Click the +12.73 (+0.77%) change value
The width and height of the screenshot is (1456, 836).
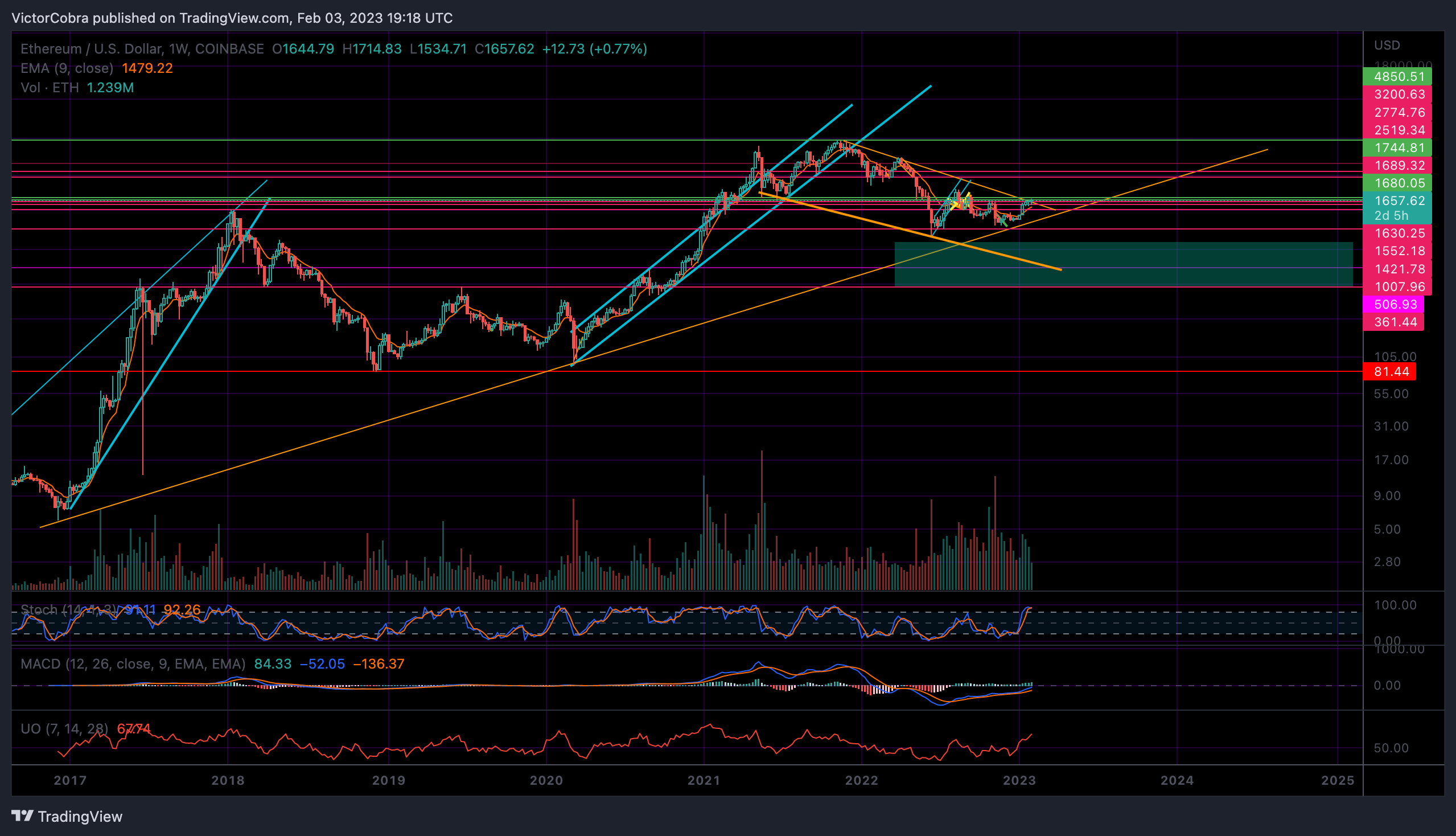coord(595,49)
